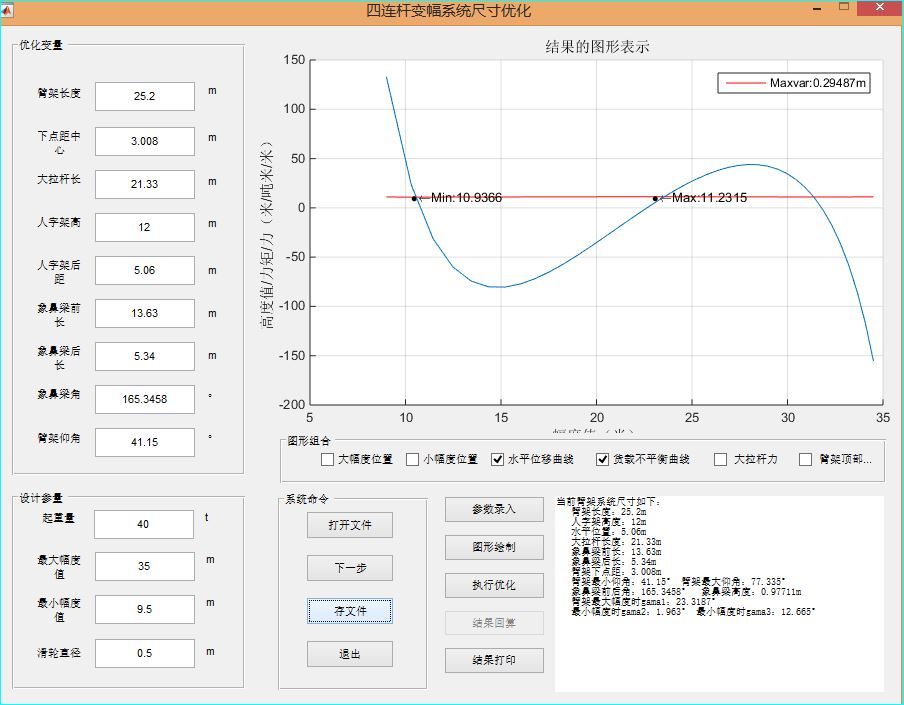Enable the 小幅度位置 checkbox
Viewport: 904px width, 705px height.
(x=412, y=460)
